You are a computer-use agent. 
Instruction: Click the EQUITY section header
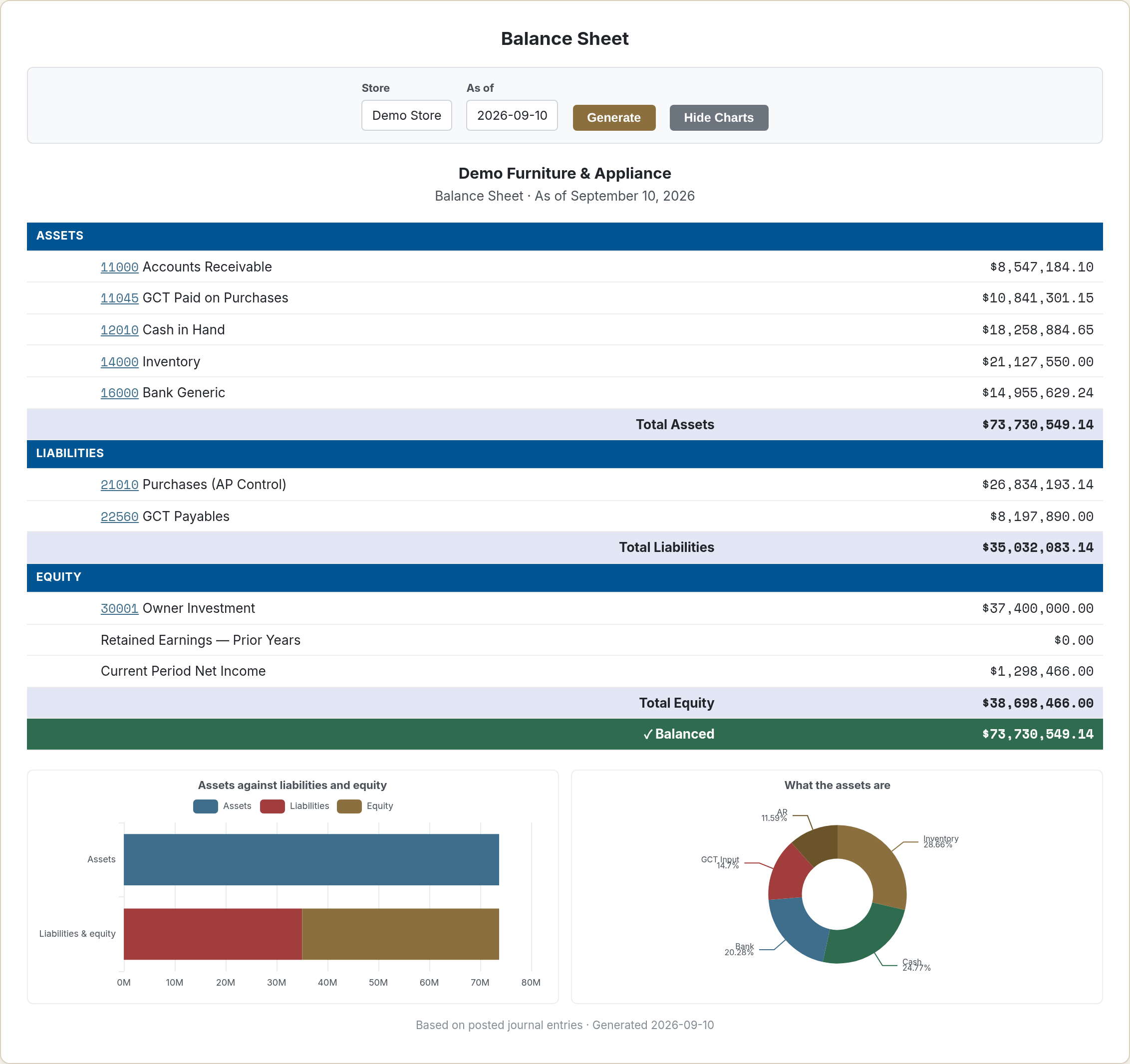pos(565,577)
